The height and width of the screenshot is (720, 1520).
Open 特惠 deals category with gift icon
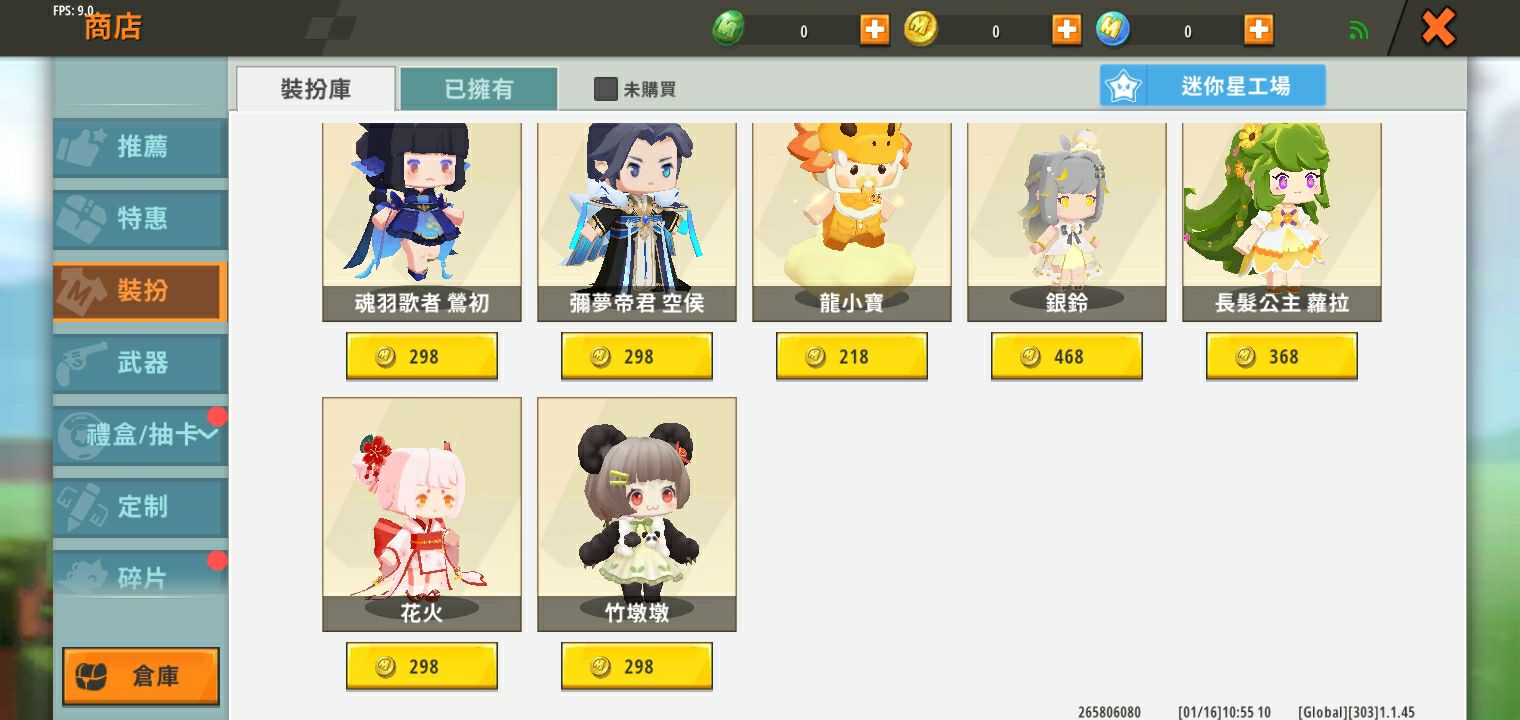coord(140,219)
